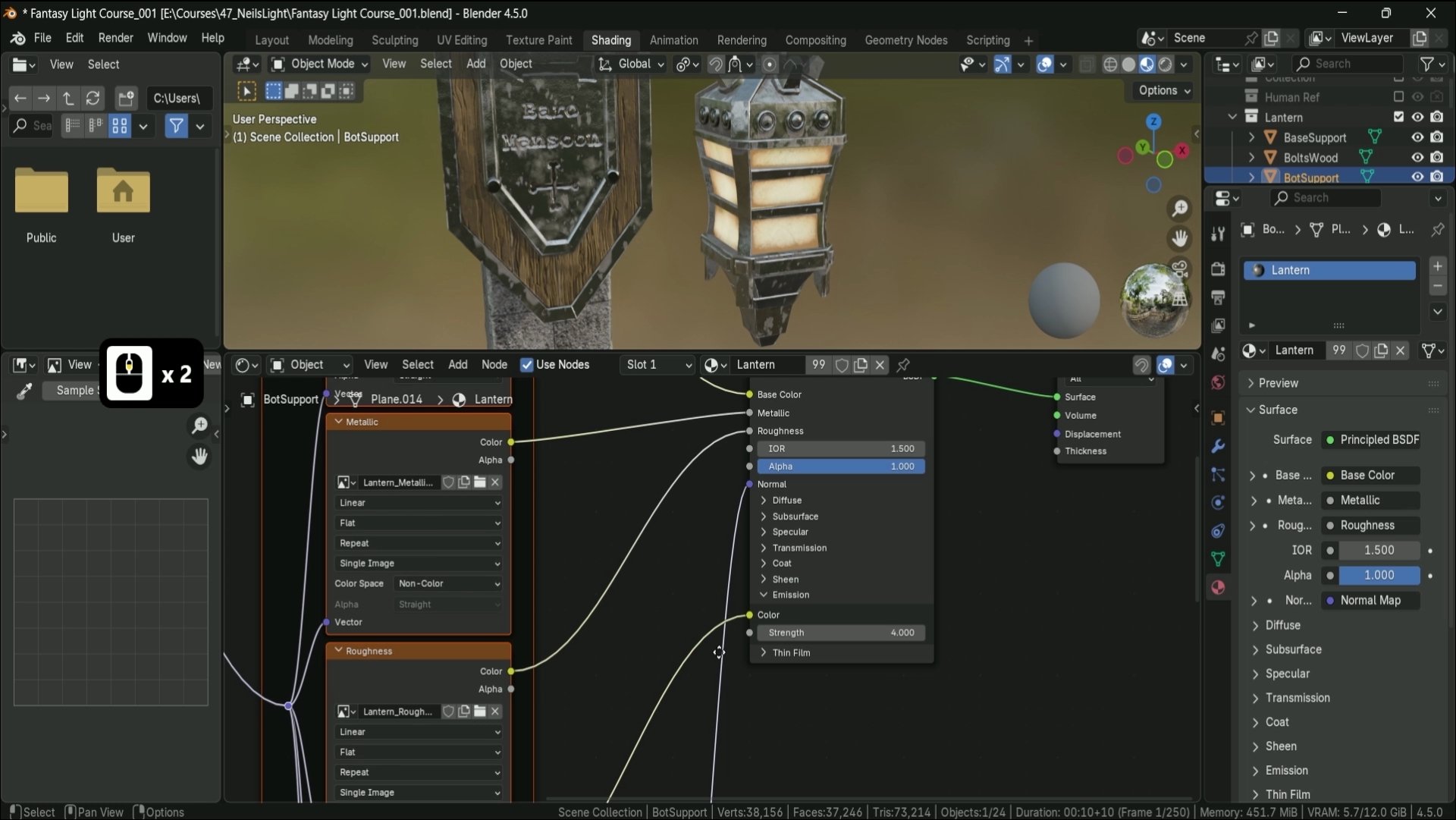1456x820 pixels.
Task: Open the file browser filter funnel icon
Action: 176,126
